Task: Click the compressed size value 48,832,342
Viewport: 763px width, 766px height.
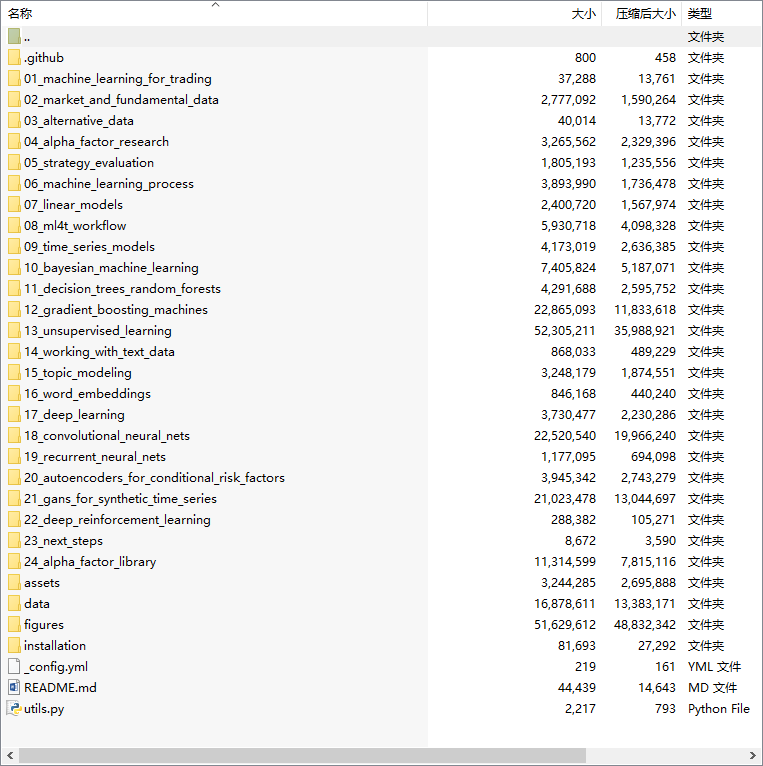Action: pos(645,624)
